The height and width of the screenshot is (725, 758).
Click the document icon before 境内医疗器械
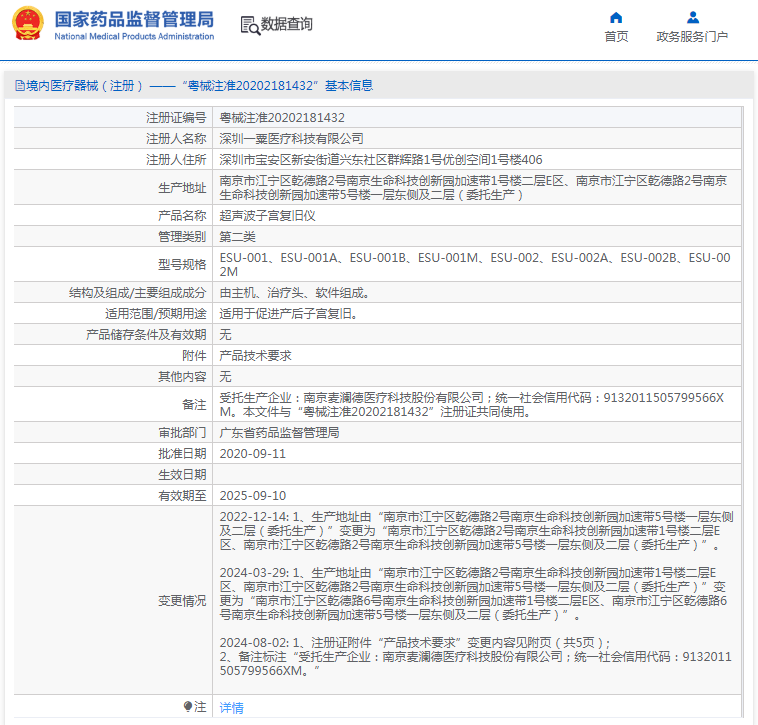tap(19, 86)
